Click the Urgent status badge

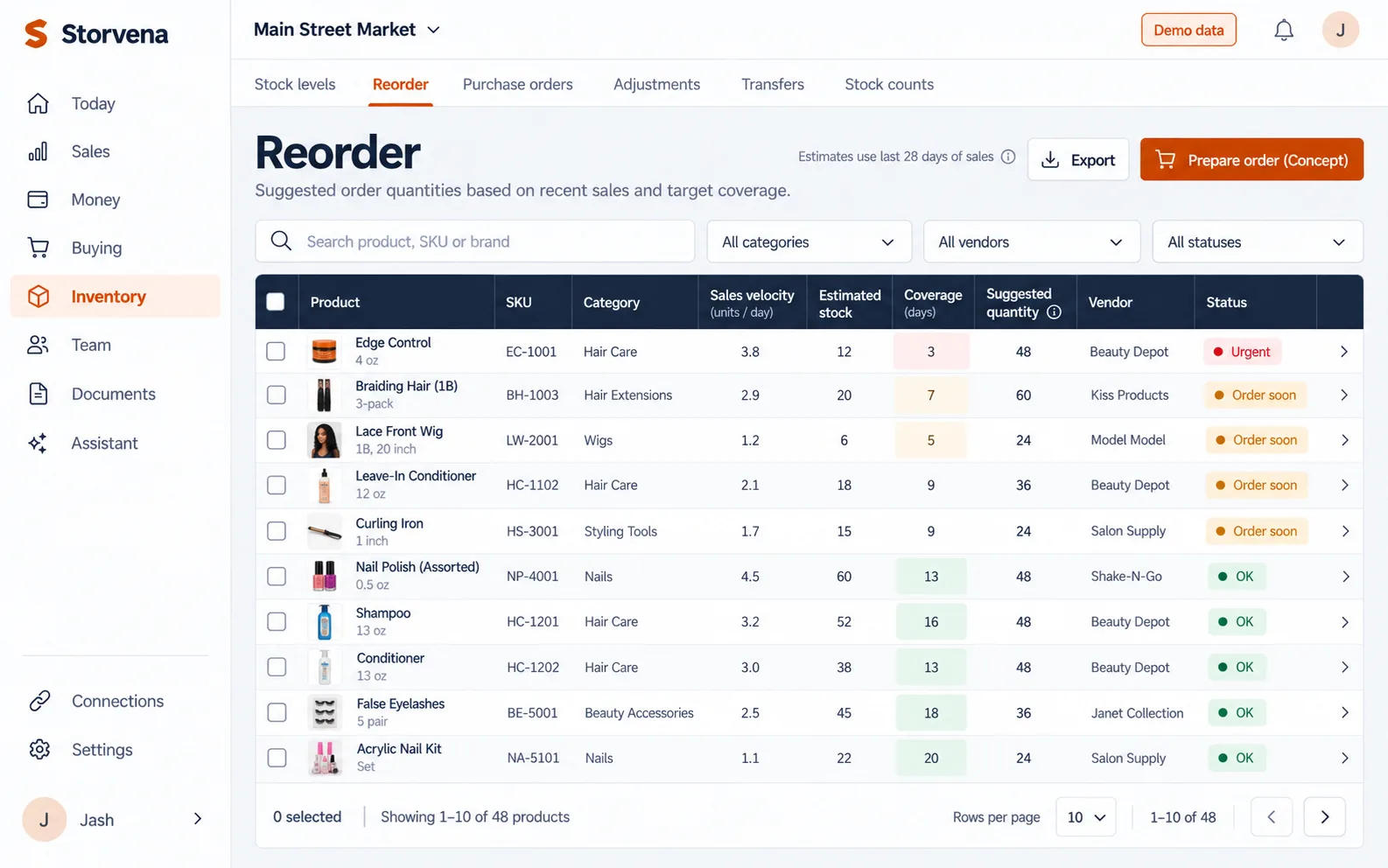tap(1243, 352)
